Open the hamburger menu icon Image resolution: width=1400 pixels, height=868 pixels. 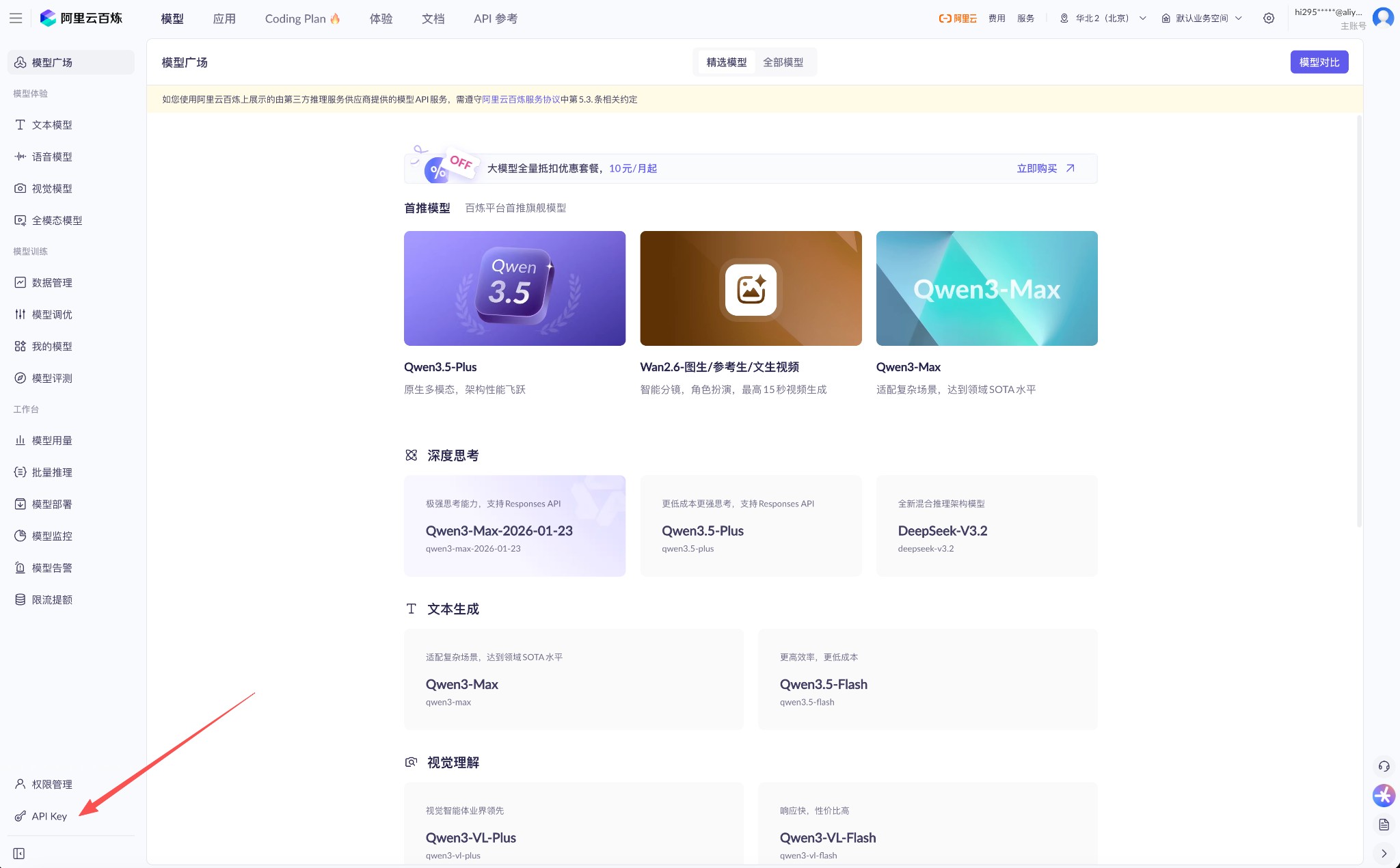pyautogui.click(x=16, y=18)
